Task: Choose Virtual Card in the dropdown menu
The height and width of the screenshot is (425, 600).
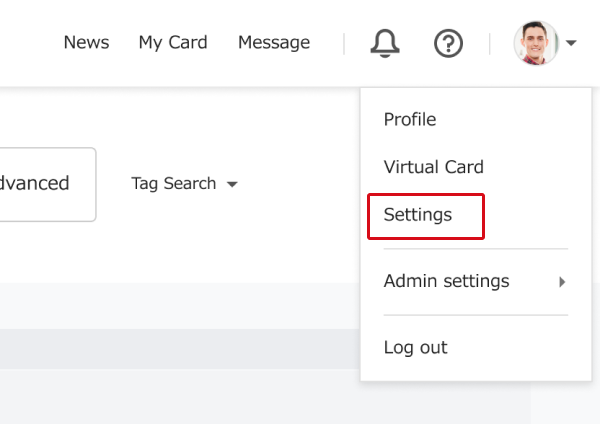Action: tap(434, 167)
